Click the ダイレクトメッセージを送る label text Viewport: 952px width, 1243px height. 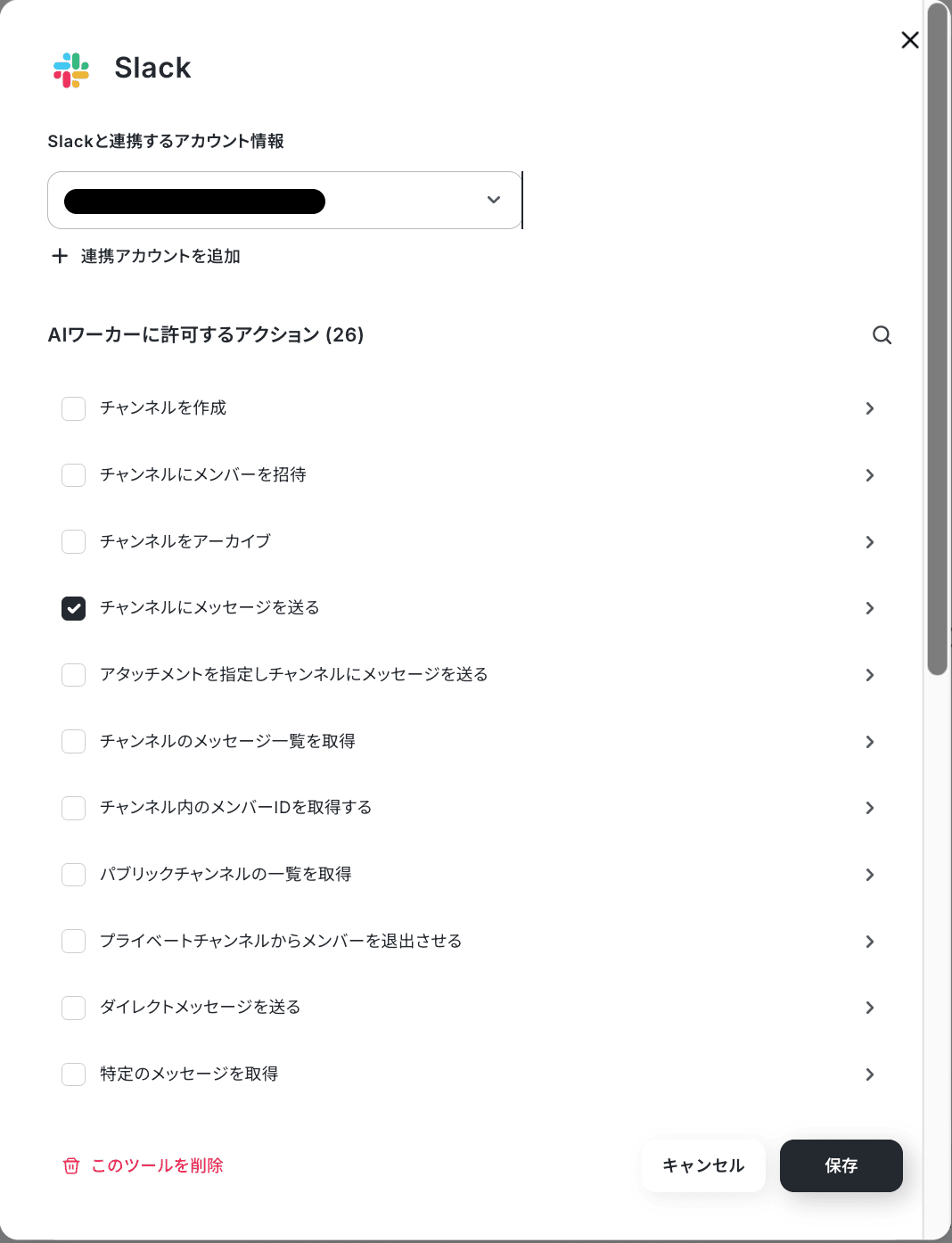[201, 1007]
